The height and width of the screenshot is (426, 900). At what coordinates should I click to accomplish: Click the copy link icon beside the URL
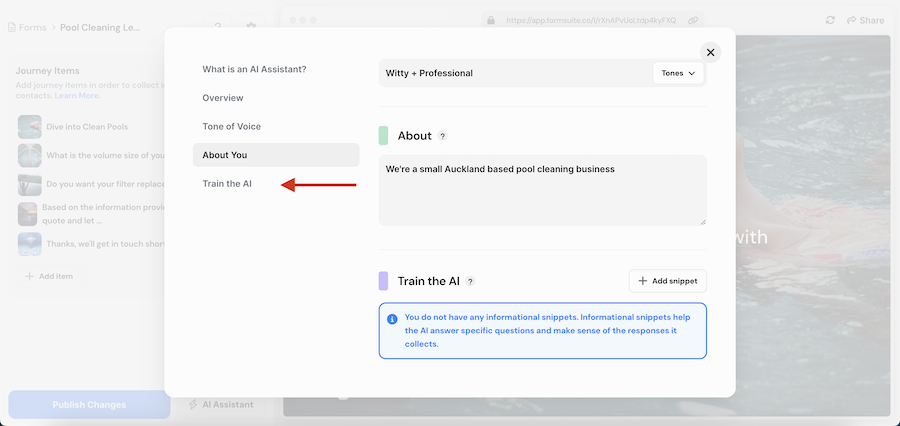(x=693, y=20)
